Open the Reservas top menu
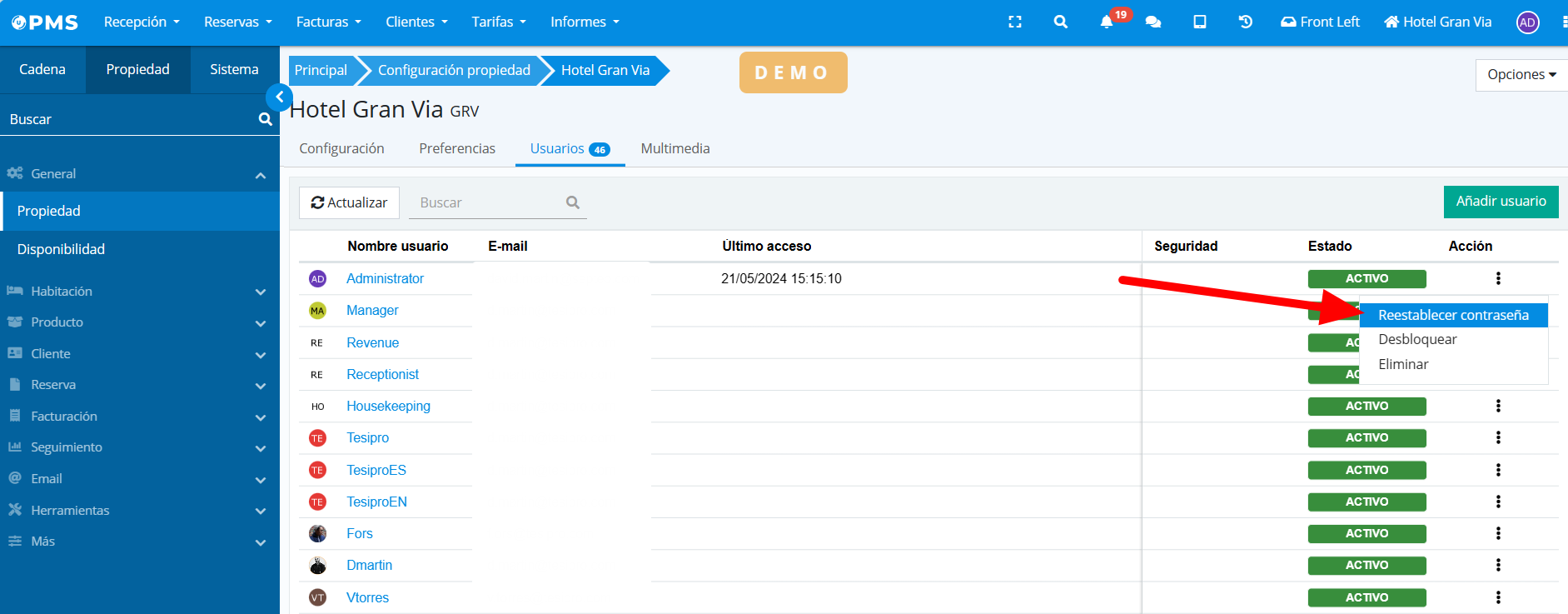This screenshot has width=1568, height=614. (x=237, y=22)
